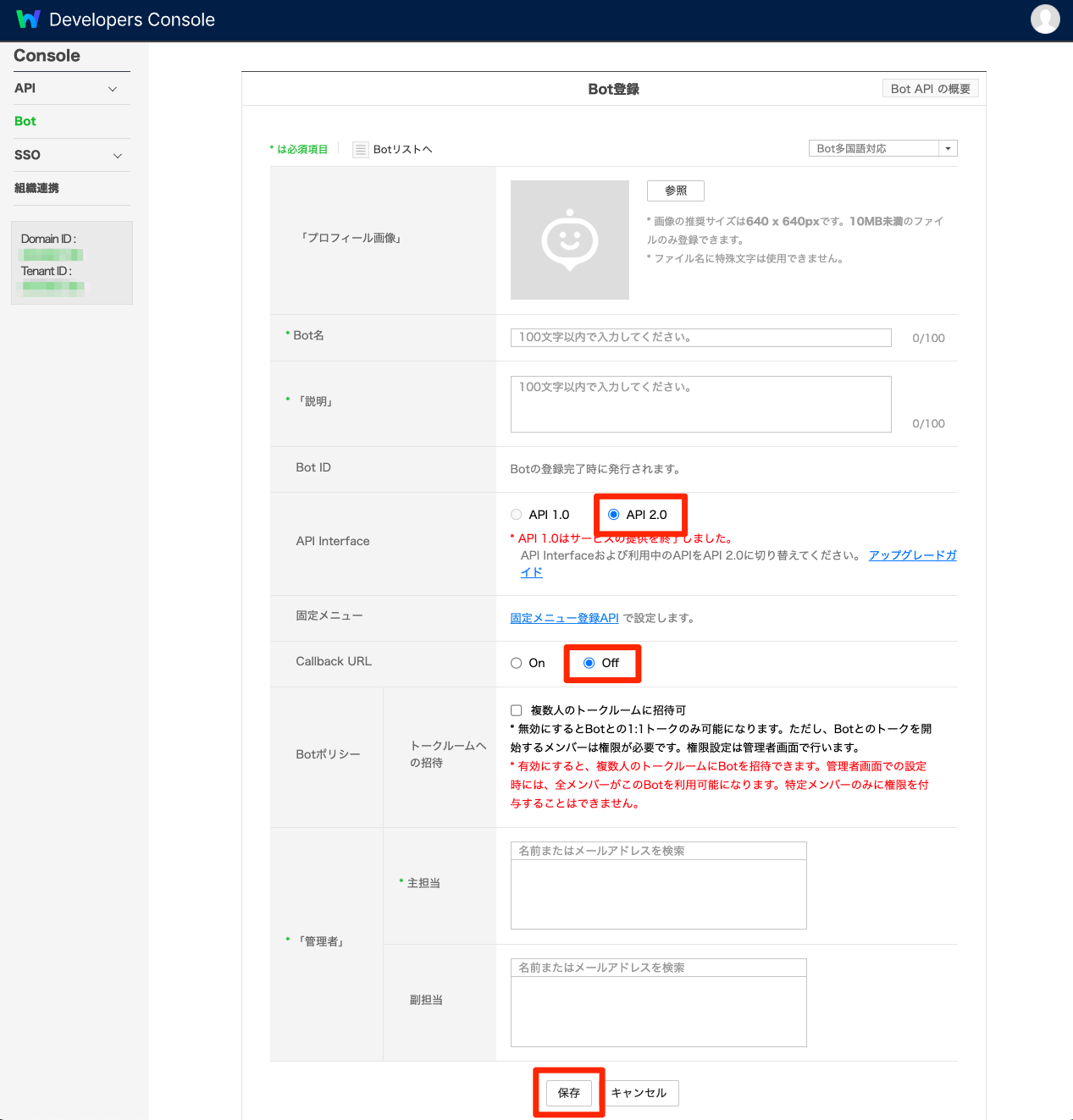Turn Callback URL On

517,664
